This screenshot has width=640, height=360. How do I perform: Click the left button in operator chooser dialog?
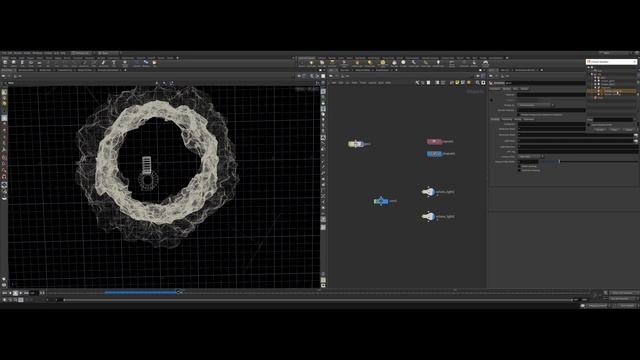(600, 129)
